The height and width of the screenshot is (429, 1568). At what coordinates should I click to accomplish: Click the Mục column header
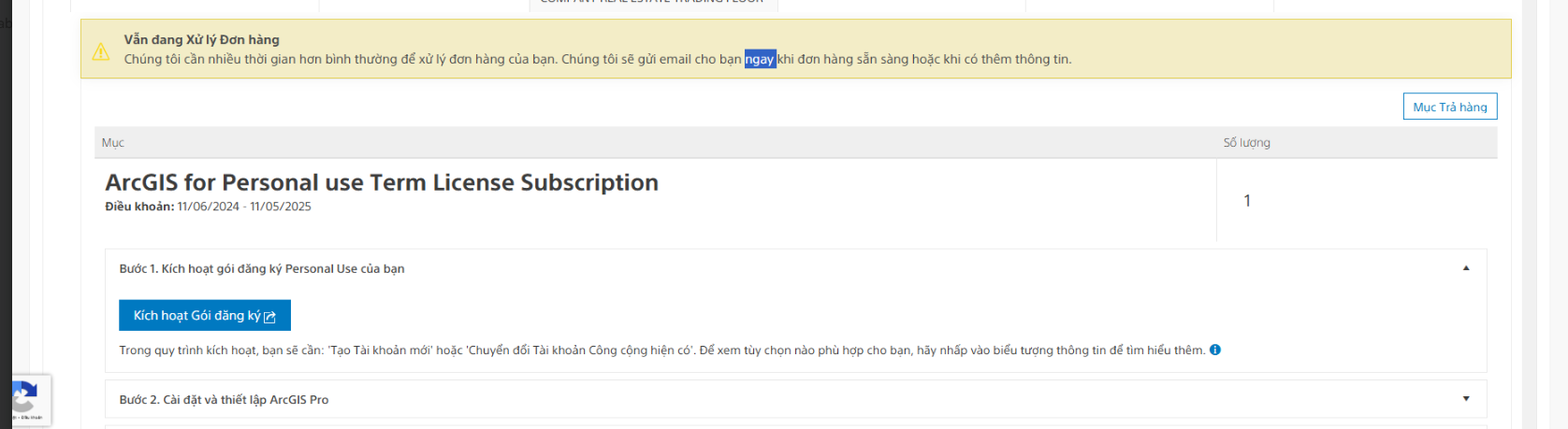click(x=113, y=143)
